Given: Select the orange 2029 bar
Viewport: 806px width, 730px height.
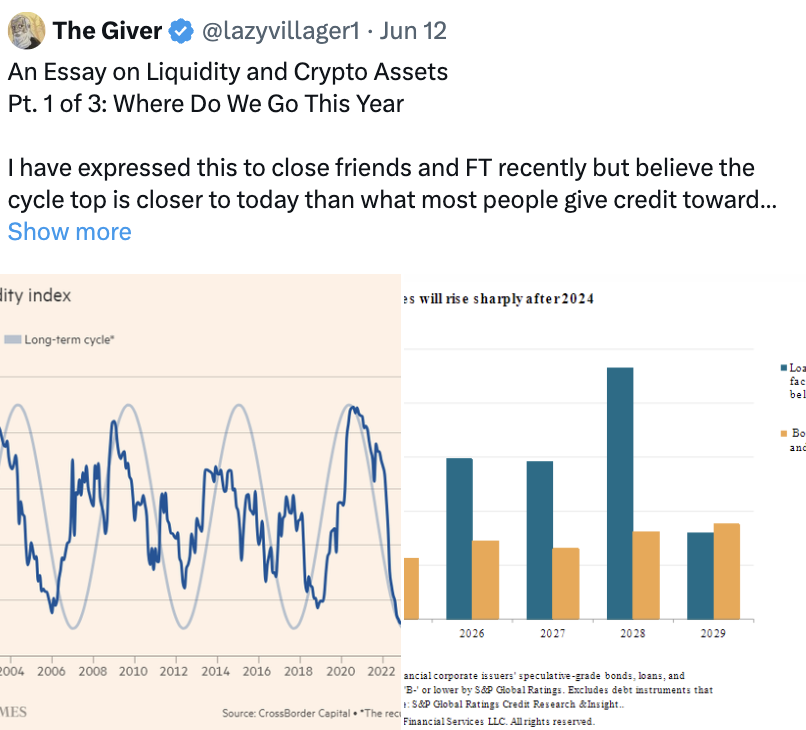Looking at the screenshot, I should (727, 570).
